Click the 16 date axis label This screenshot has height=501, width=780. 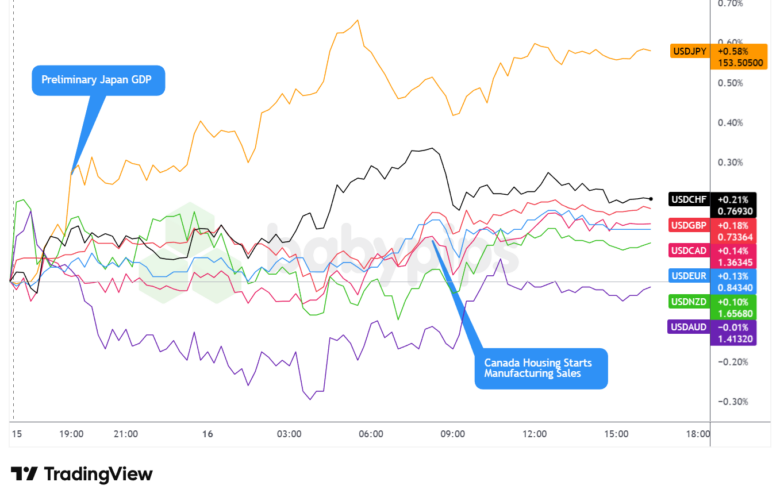click(208, 435)
